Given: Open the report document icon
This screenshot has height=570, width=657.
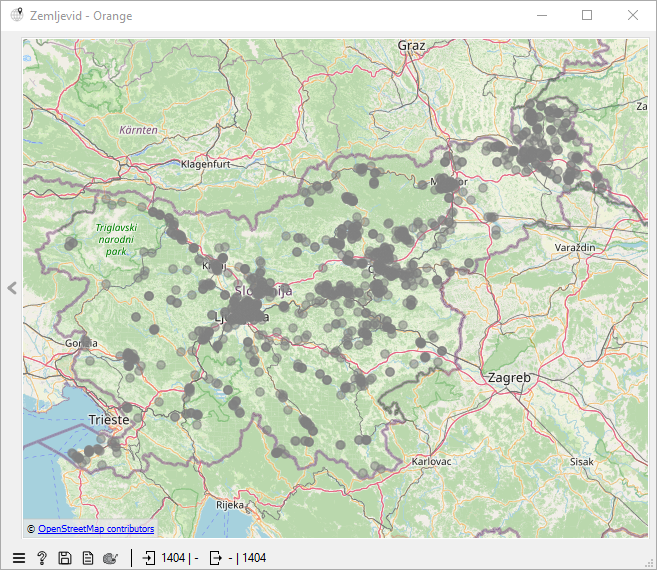Looking at the screenshot, I should click(x=88, y=558).
